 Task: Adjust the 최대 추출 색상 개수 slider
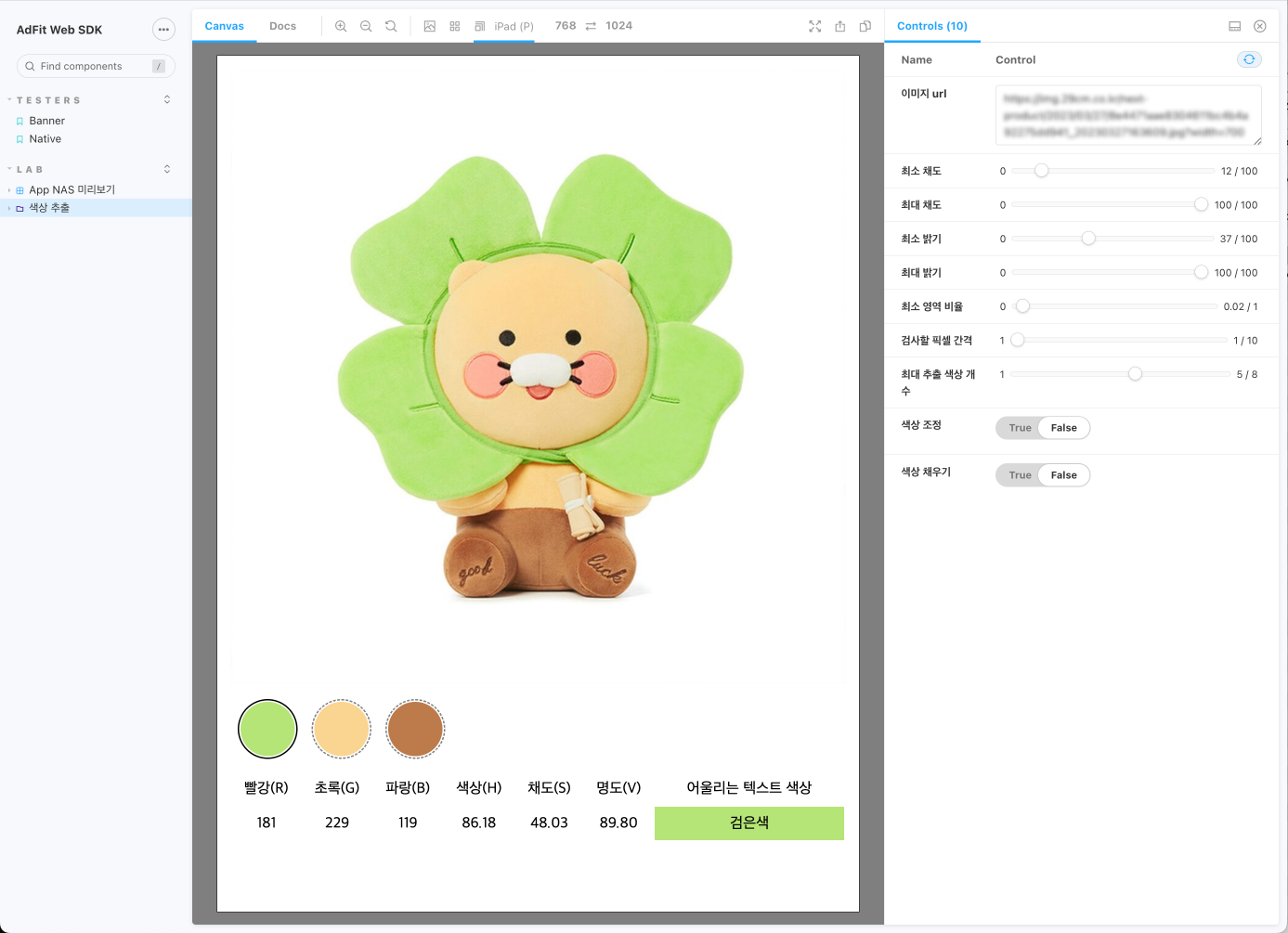1121,374
